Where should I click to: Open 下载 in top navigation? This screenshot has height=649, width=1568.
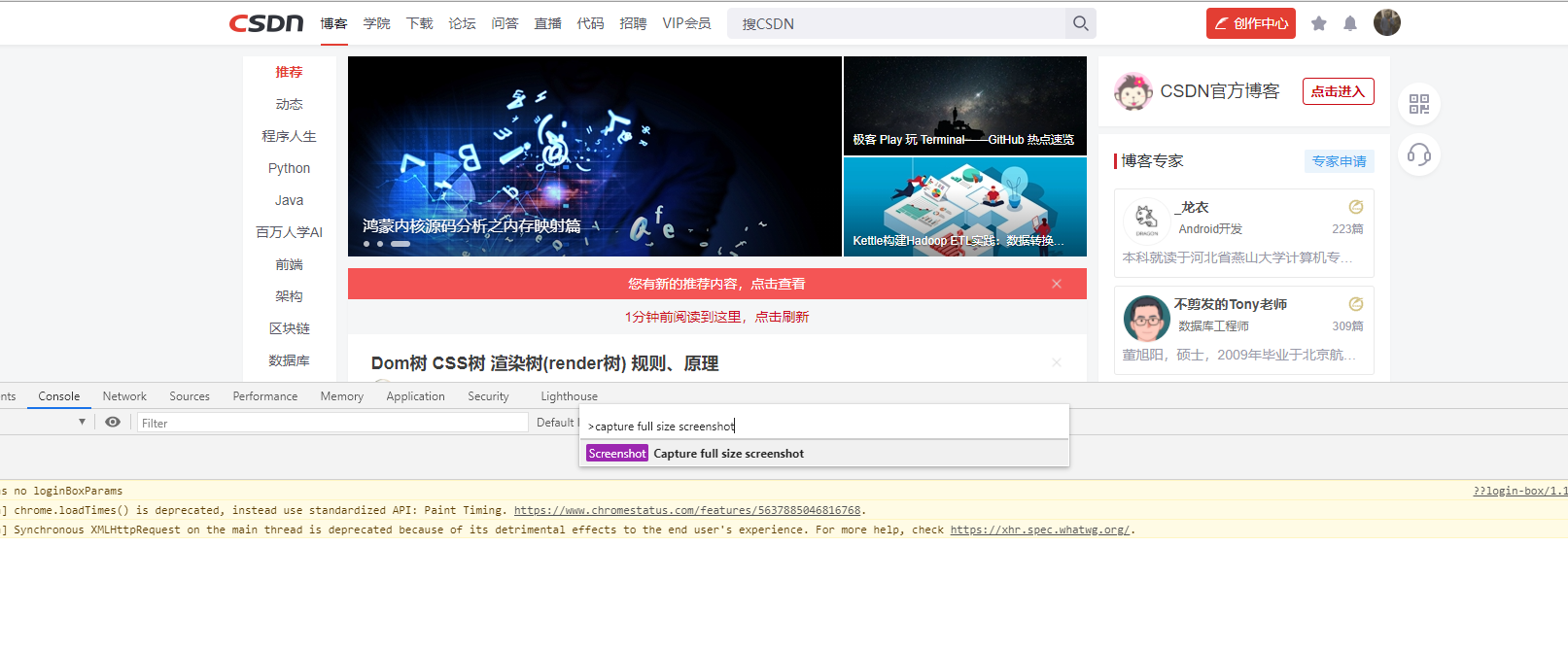click(420, 23)
